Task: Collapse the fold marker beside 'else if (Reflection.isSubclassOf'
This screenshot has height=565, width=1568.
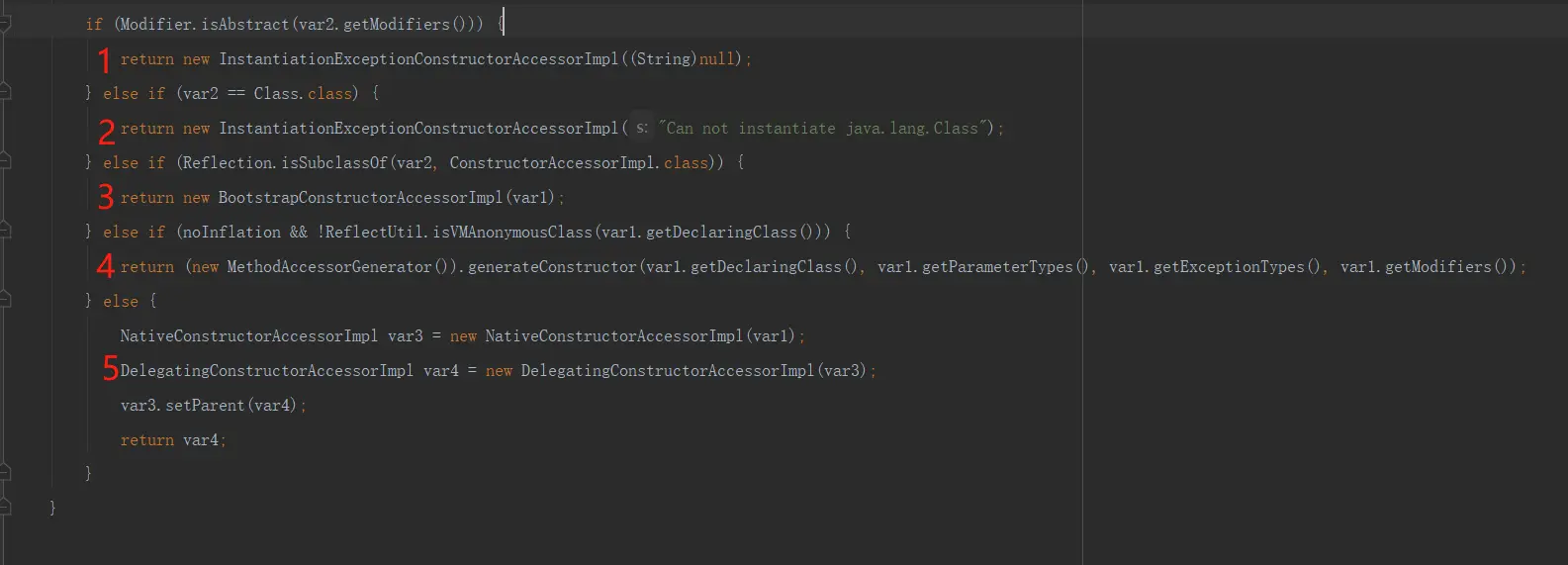Action: coord(4,161)
